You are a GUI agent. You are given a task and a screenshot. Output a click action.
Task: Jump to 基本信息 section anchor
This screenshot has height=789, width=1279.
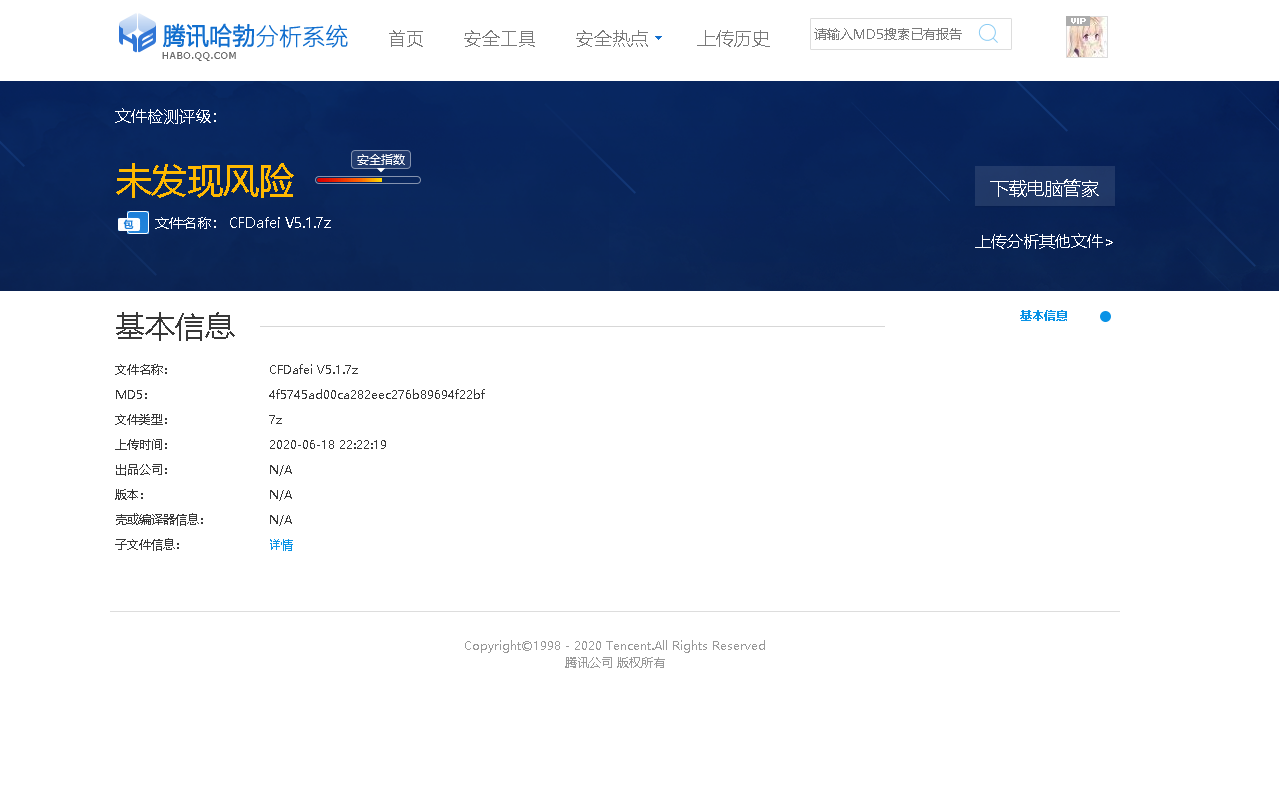pyautogui.click(x=1043, y=316)
